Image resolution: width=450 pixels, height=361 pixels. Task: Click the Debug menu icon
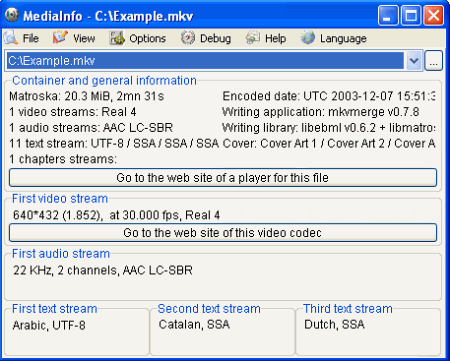pyautogui.click(x=188, y=38)
